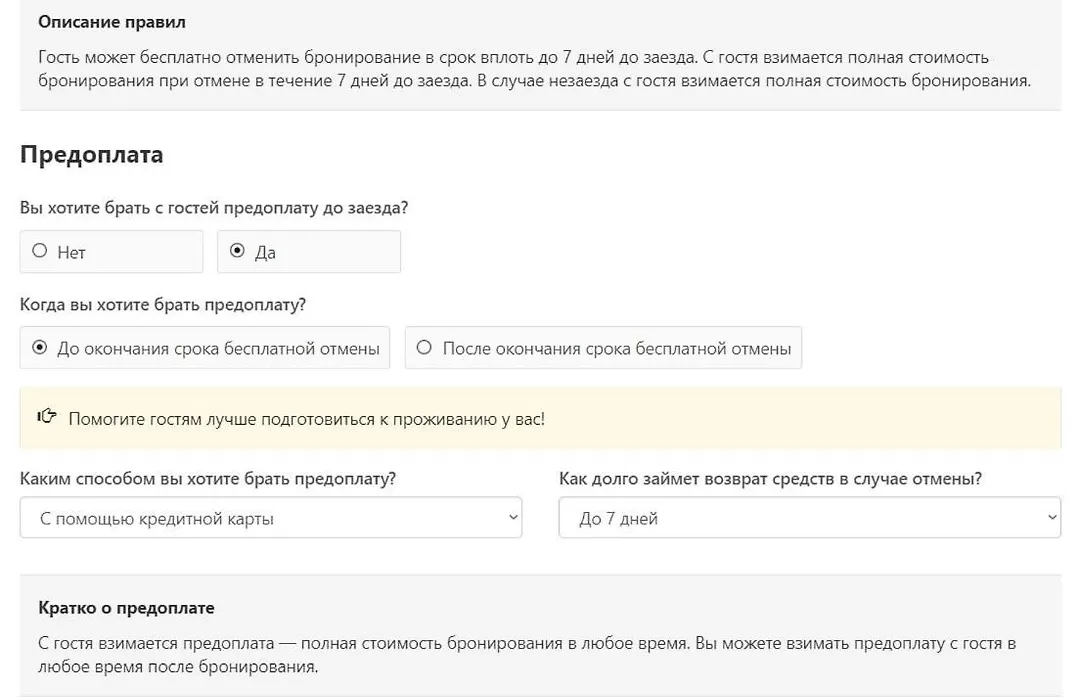The image size is (1080, 700).
Task: Select the "Да" prepayment radio option
Action: pos(309,251)
